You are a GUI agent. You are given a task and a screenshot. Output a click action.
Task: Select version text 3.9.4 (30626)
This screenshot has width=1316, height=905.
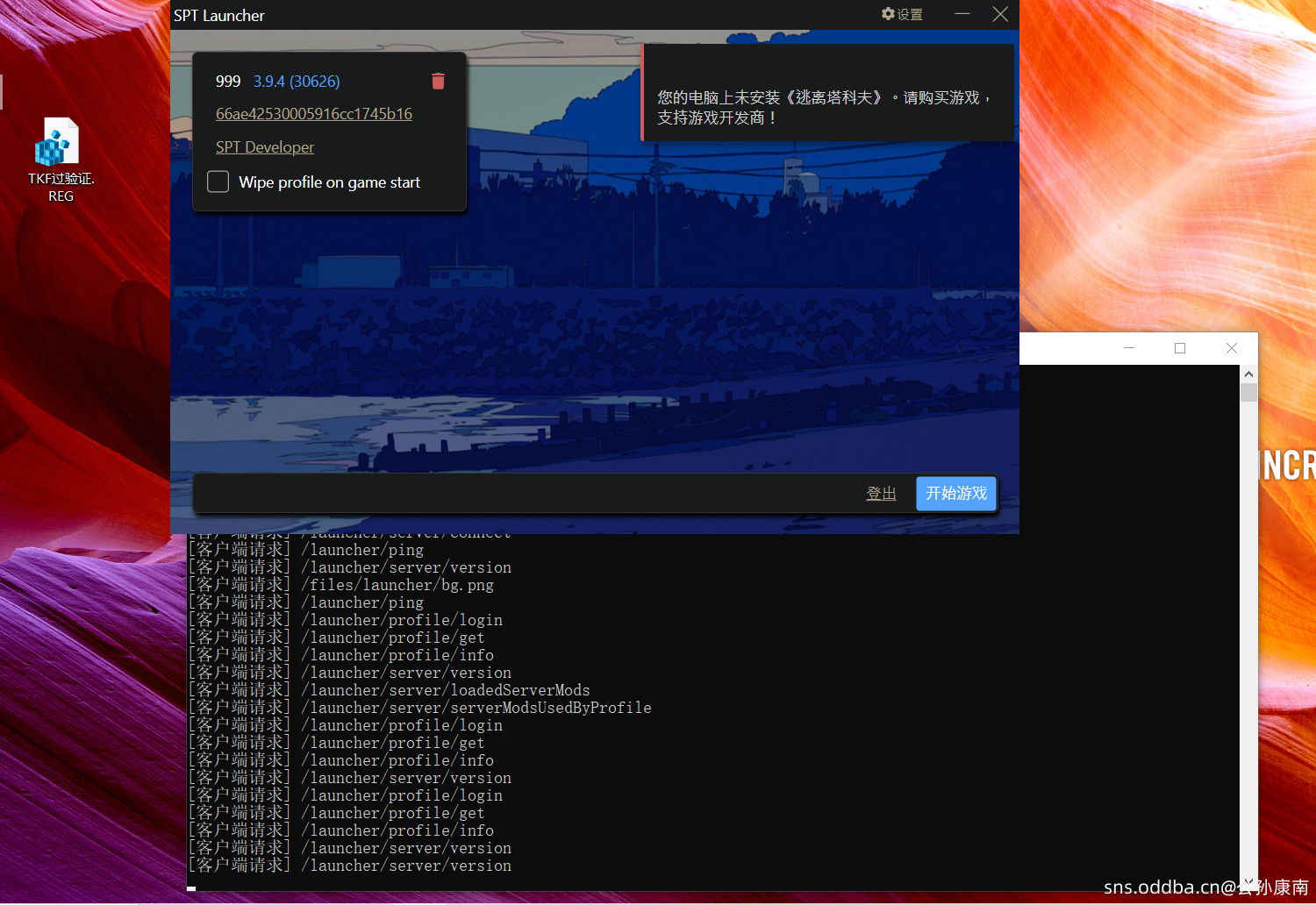click(x=297, y=82)
